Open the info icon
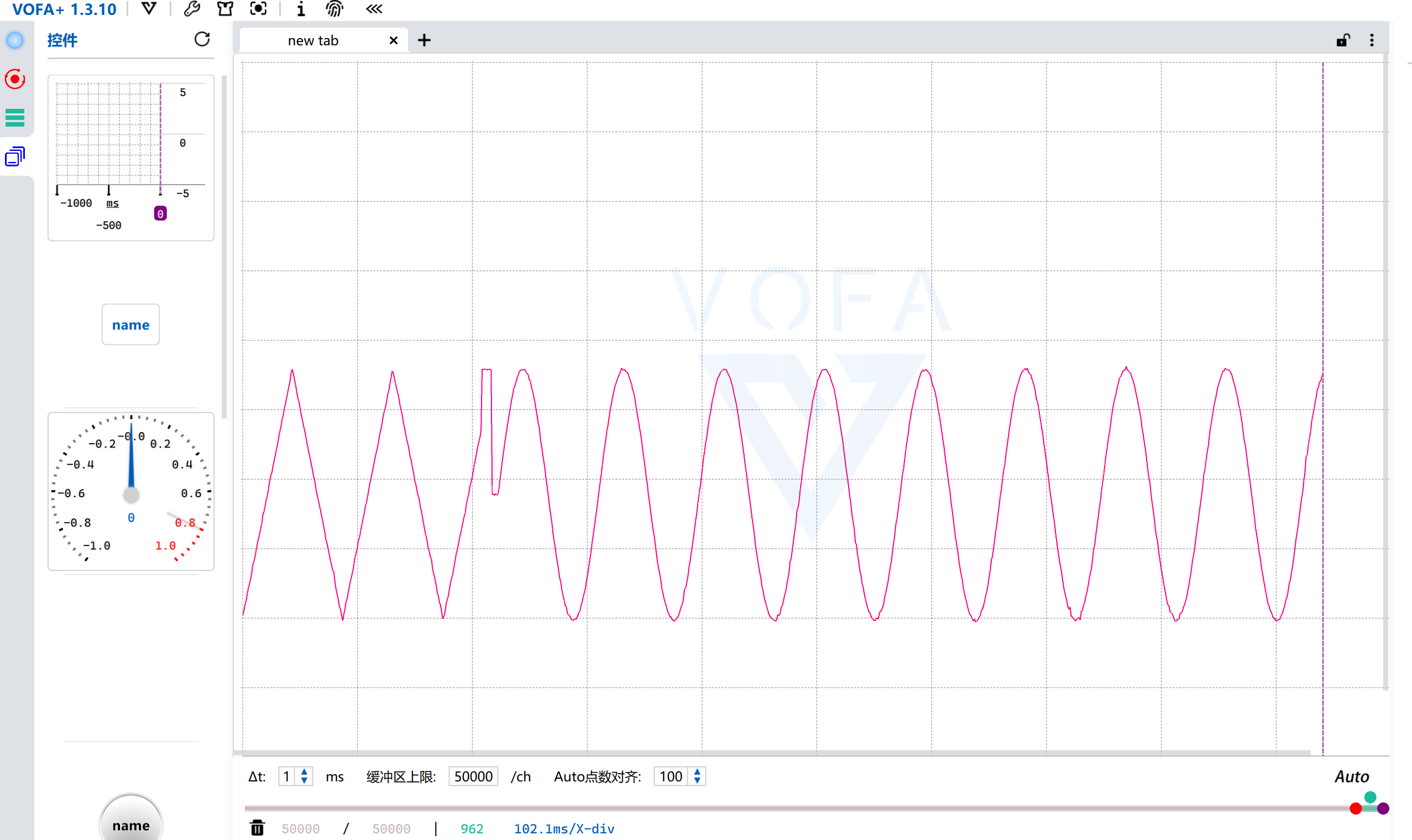The image size is (1412, 840). pos(301,8)
